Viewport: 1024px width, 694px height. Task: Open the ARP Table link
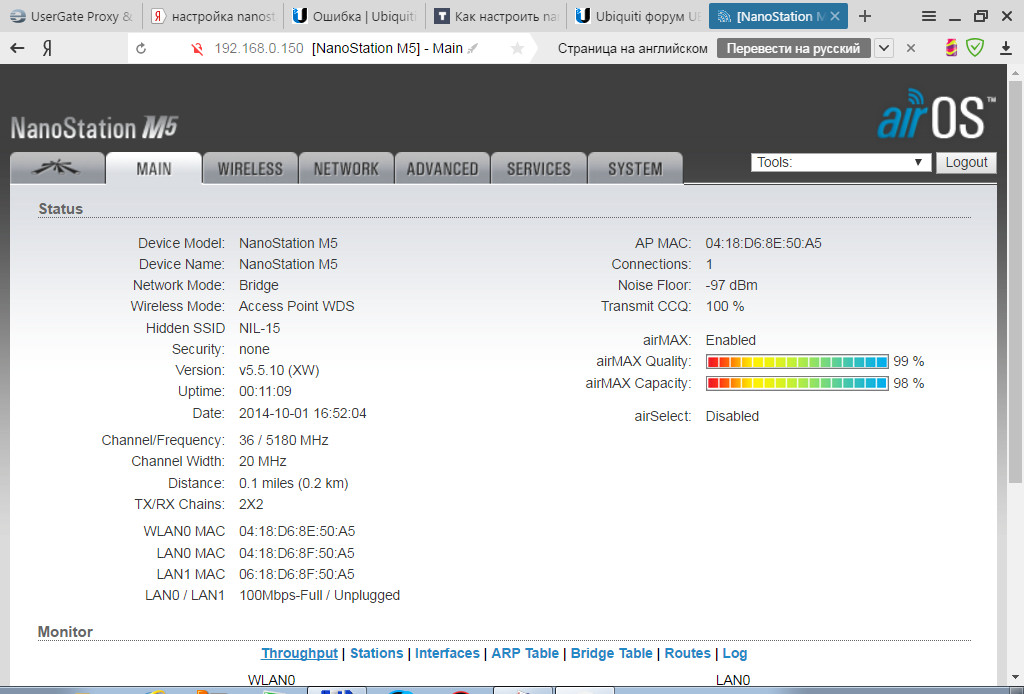tap(525, 654)
